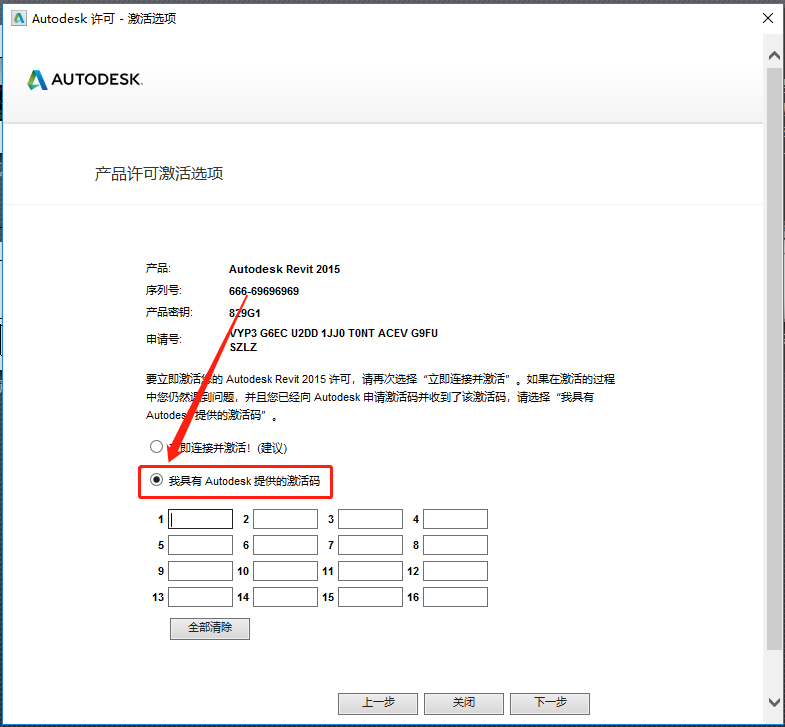Click the request code second line SZLZ

[x=243, y=347]
